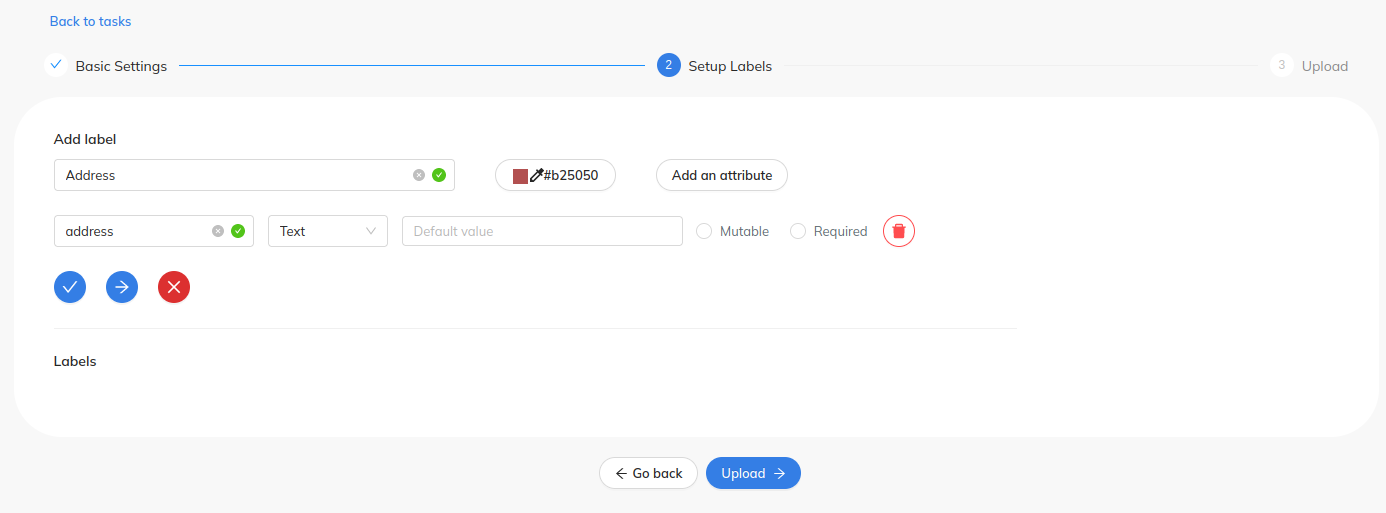Click the Add an attribute button

coord(722,175)
